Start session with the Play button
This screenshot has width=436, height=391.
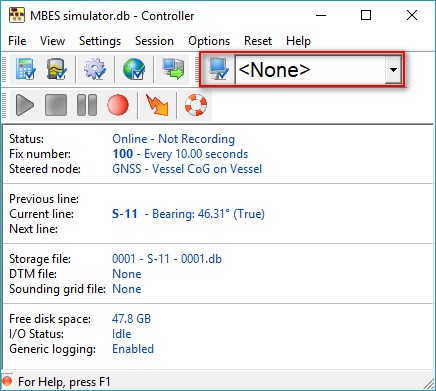coord(25,105)
